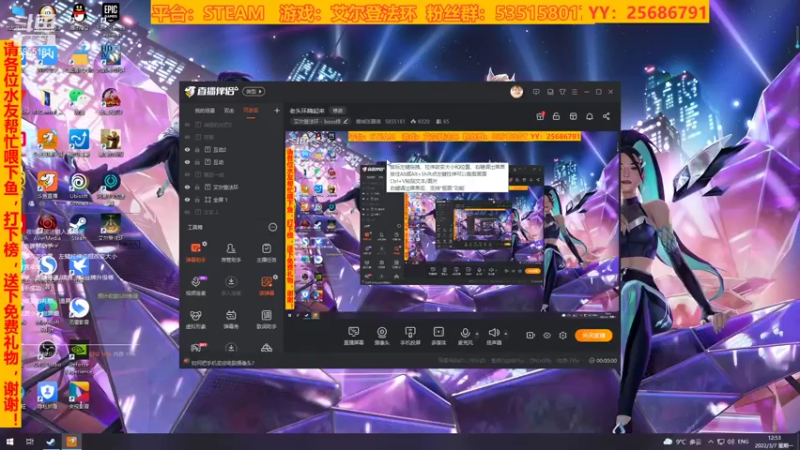Toggle lock on the 互动 source
800x450 pixels.
(x=197, y=162)
